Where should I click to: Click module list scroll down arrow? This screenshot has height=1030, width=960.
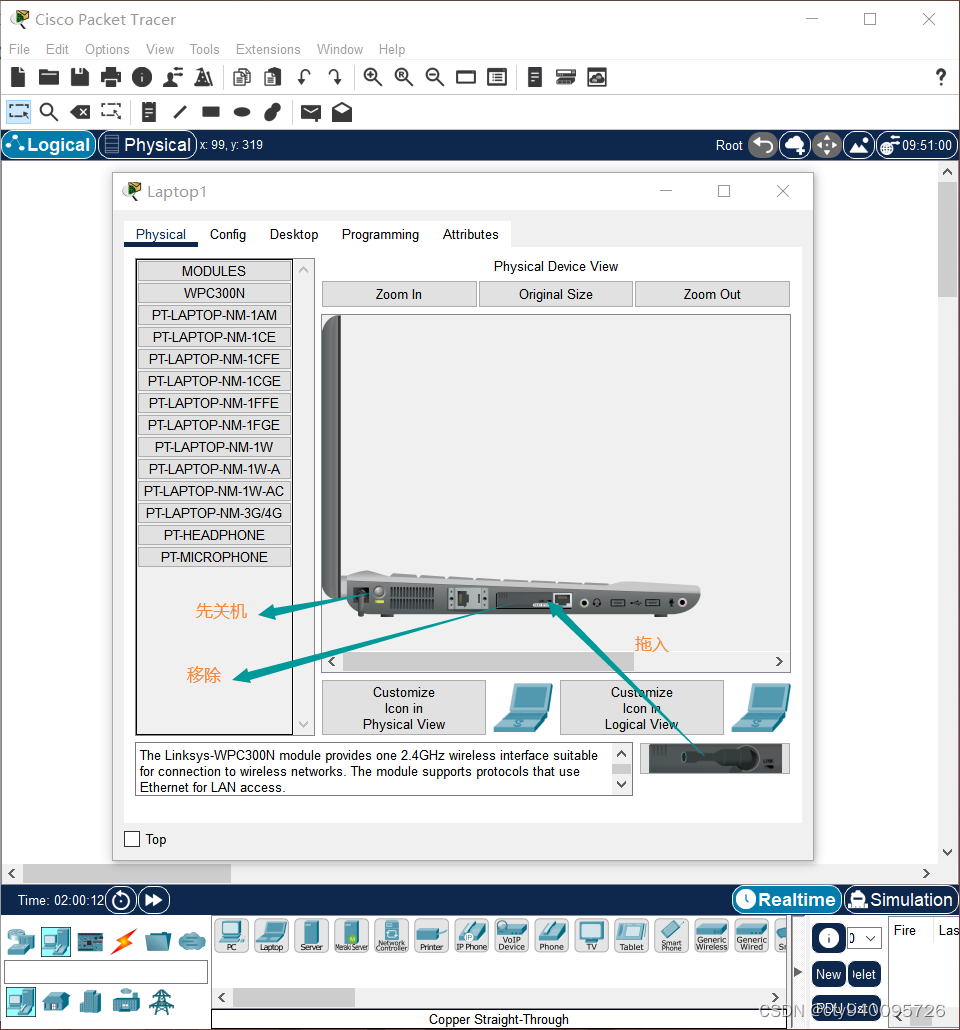[x=304, y=725]
